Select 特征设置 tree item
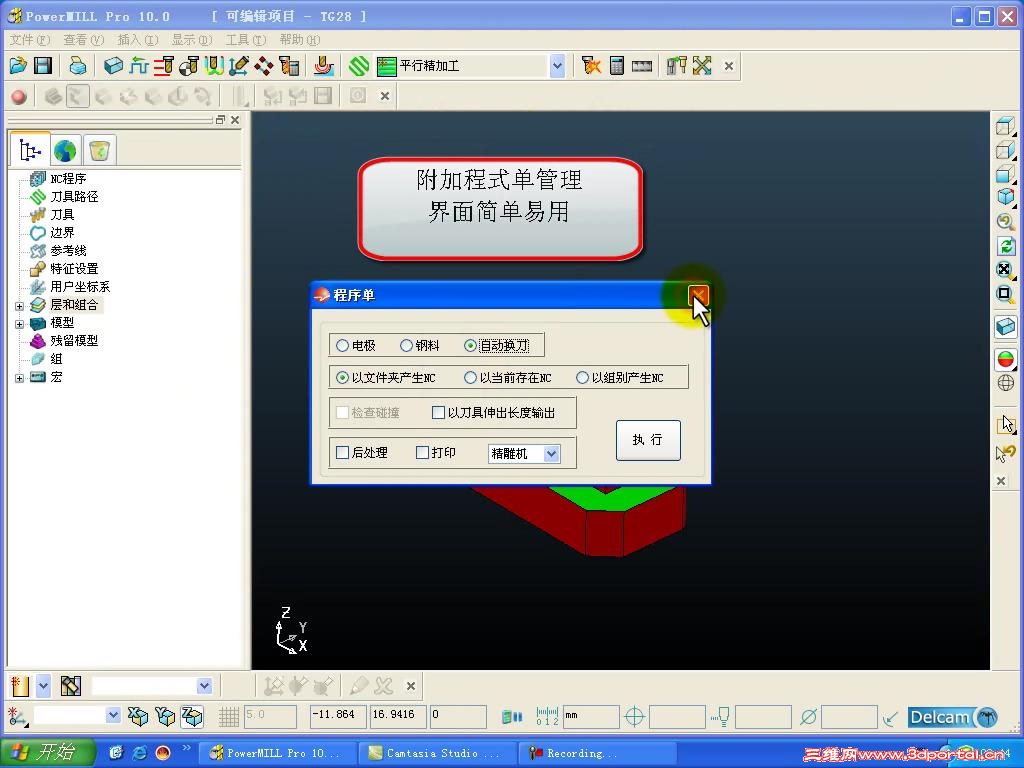The image size is (1024, 768). (74, 268)
